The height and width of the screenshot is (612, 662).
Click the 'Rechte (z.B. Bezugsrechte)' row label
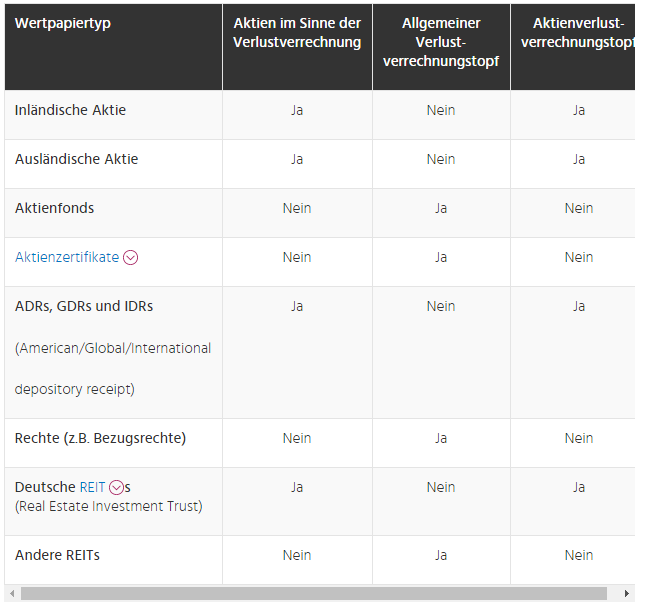click(100, 438)
